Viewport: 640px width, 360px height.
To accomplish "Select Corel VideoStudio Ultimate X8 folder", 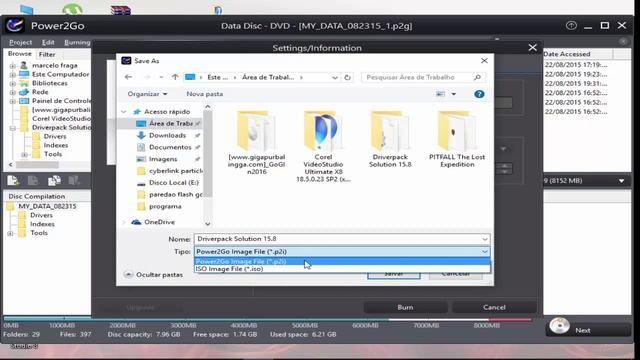I will tap(323, 146).
